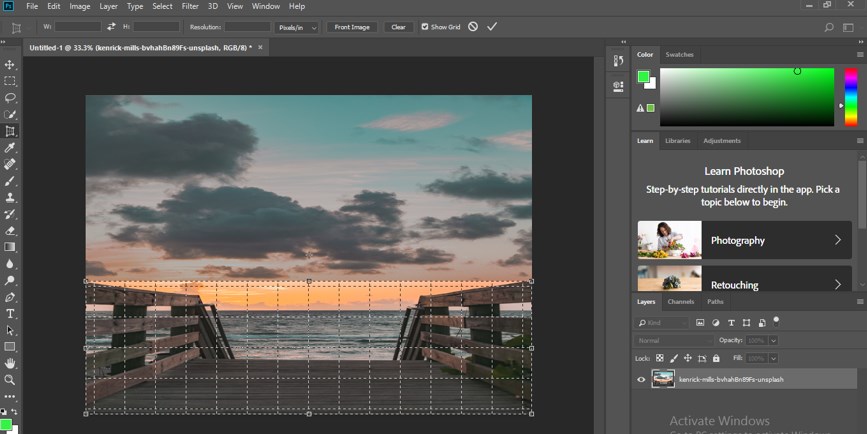
Task: Select the Move tool
Action: pos(10,65)
